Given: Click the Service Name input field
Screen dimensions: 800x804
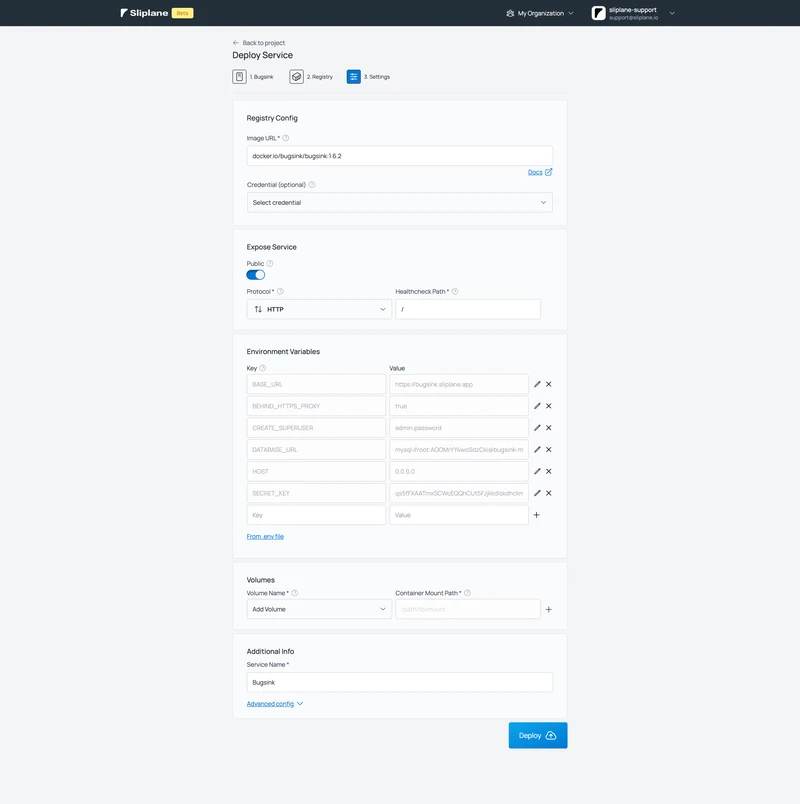Looking at the screenshot, I should click(x=399, y=682).
